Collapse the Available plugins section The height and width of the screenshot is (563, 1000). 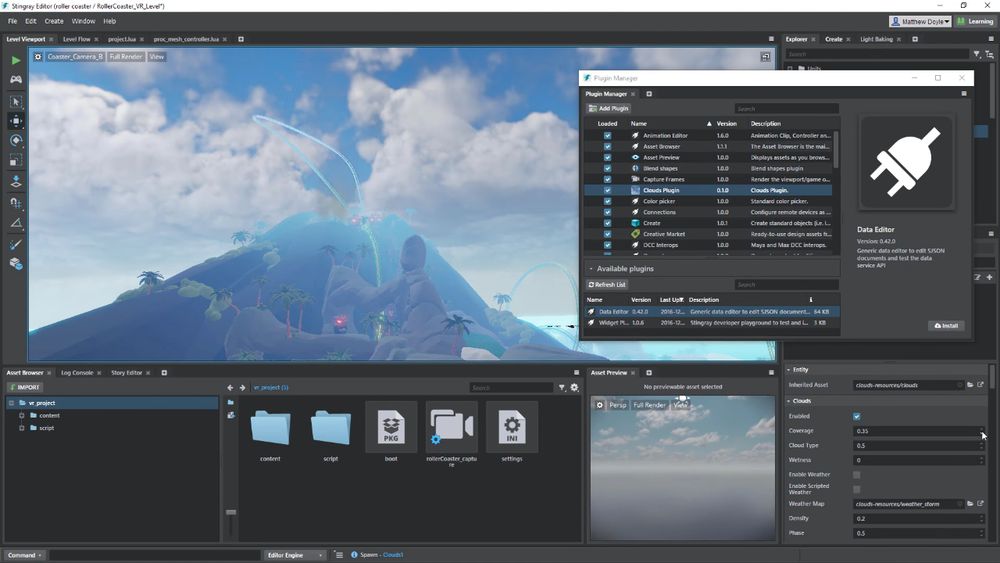[x=590, y=269]
